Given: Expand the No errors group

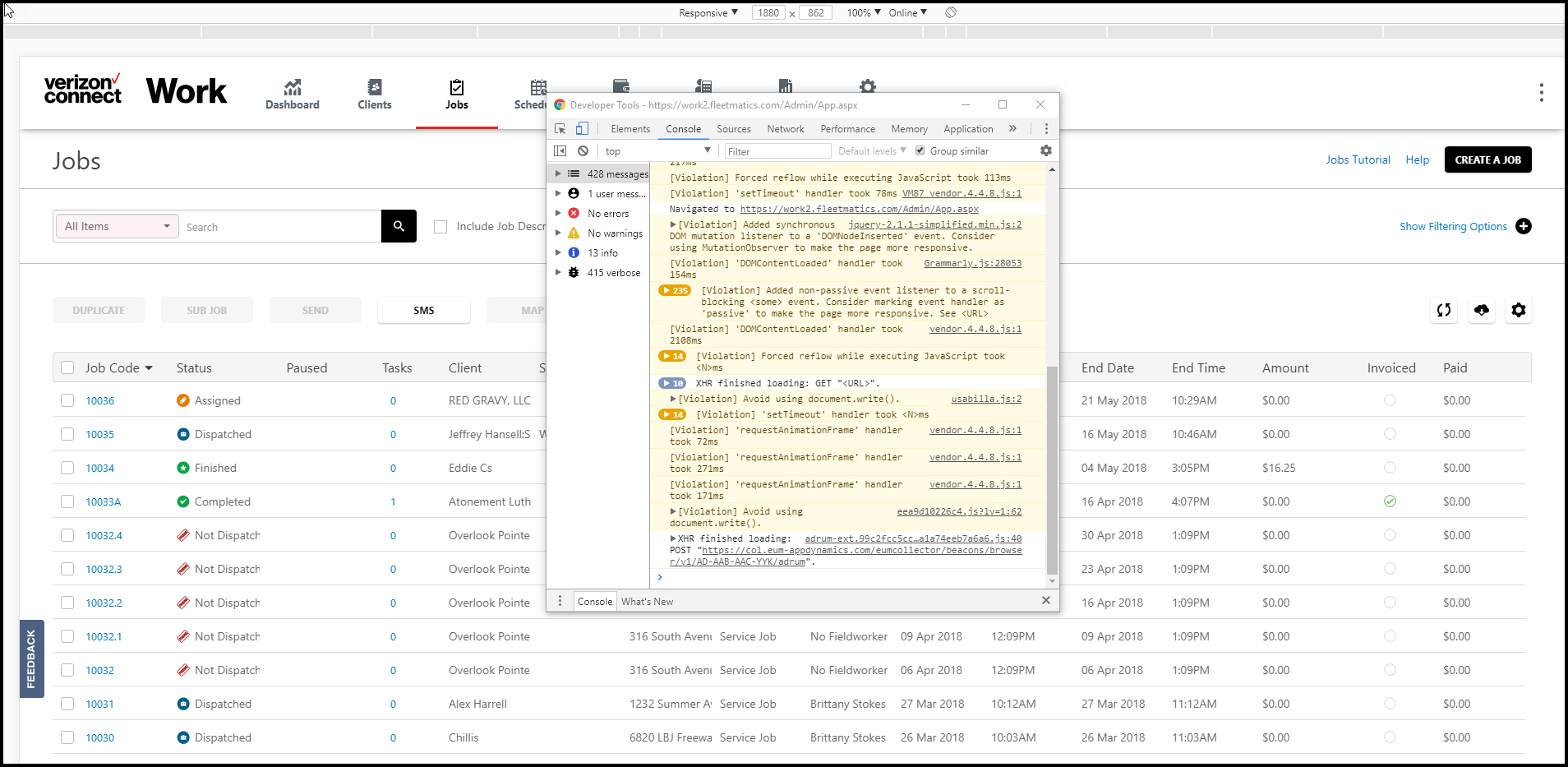Looking at the screenshot, I should pyautogui.click(x=558, y=213).
